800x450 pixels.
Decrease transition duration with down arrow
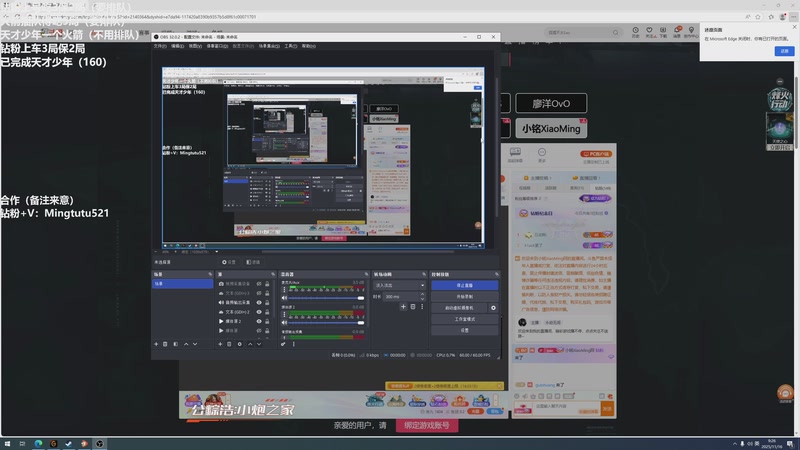422,298
